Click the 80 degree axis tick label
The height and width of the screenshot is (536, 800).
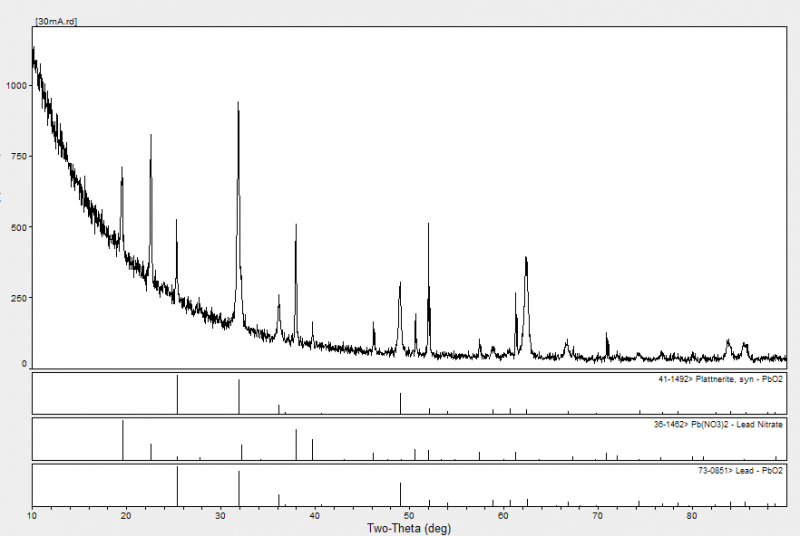point(691,516)
